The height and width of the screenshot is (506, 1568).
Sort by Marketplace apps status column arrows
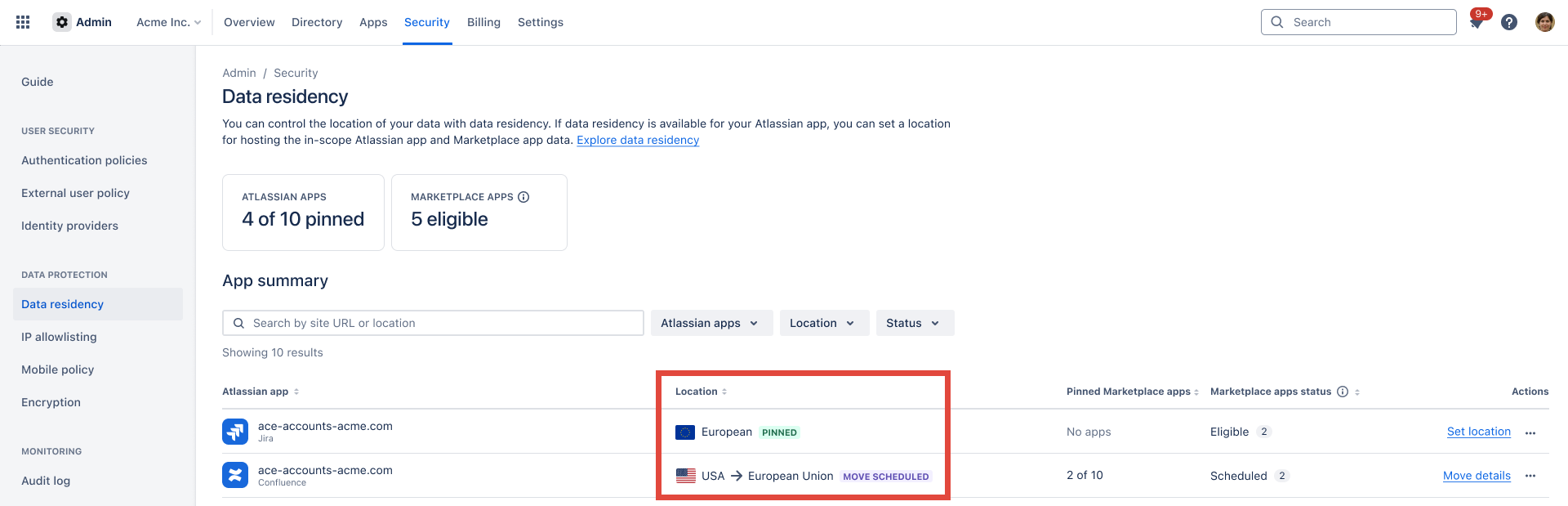click(x=1357, y=392)
